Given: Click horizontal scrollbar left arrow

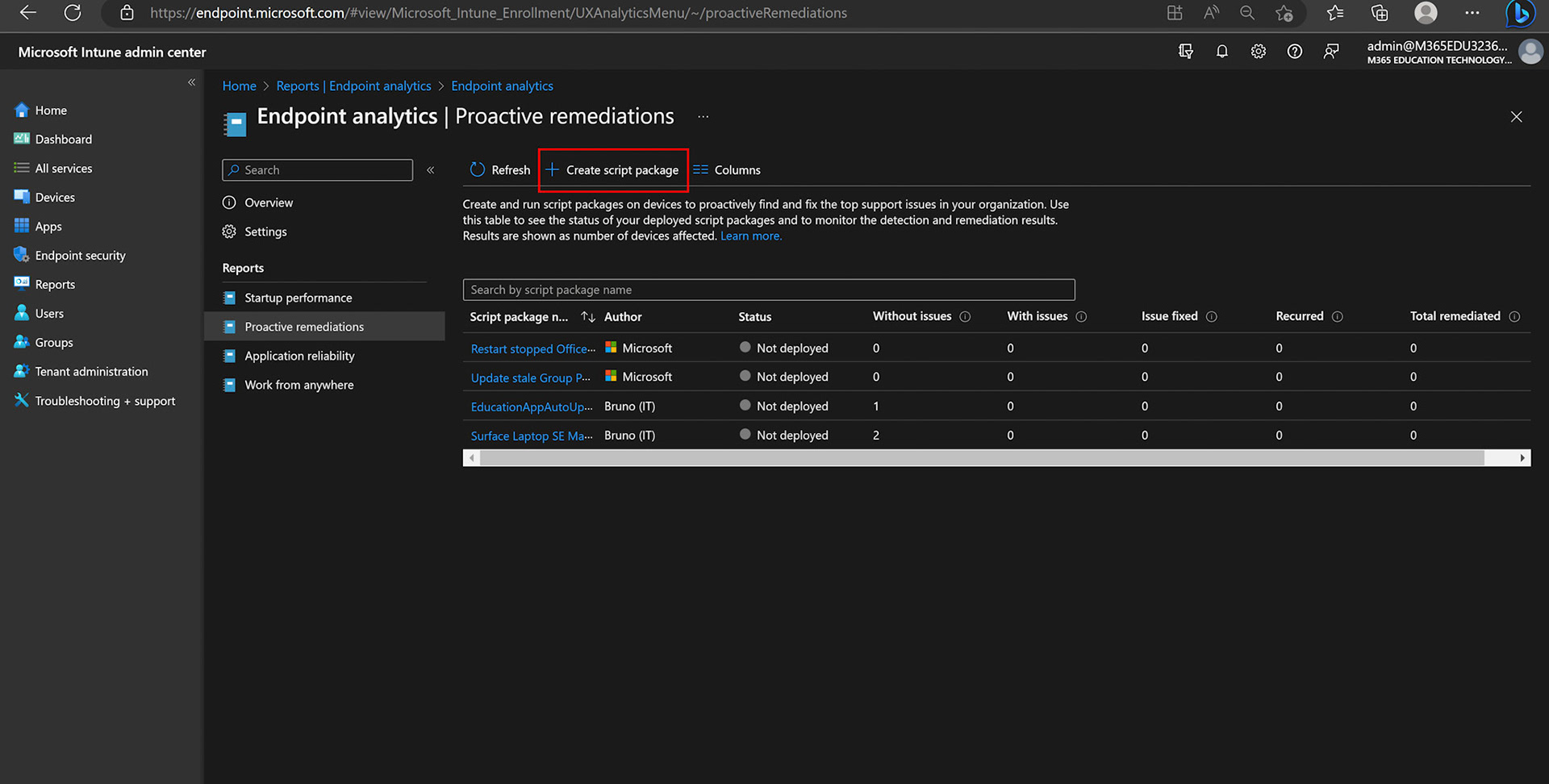Looking at the screenshot, I should (472, 458).
